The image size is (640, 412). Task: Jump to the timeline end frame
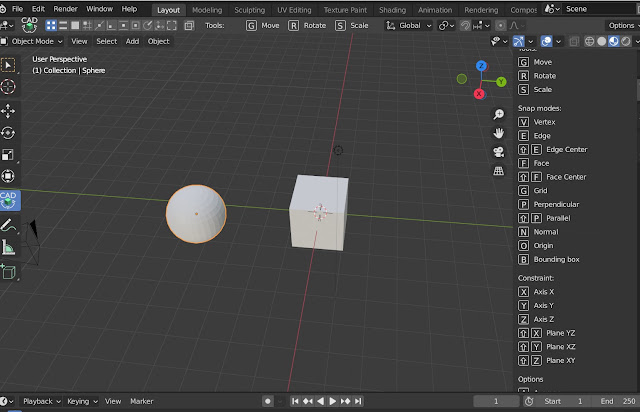tap(358, 401)
